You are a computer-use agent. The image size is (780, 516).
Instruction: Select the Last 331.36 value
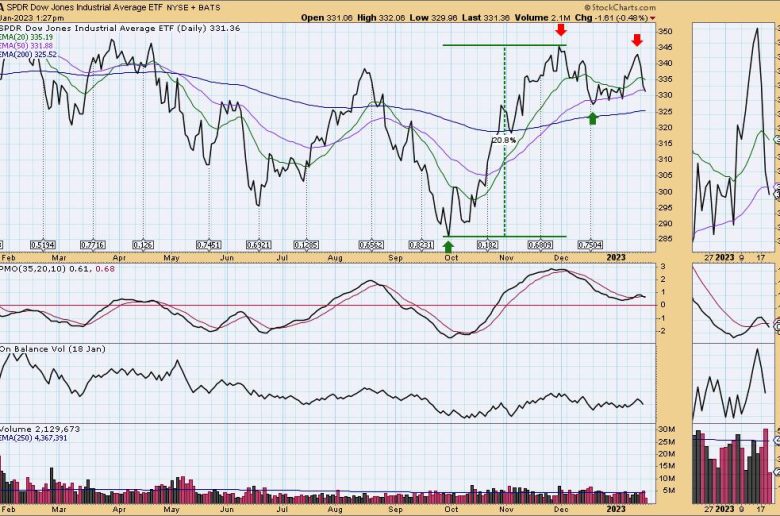pos(486,17)
